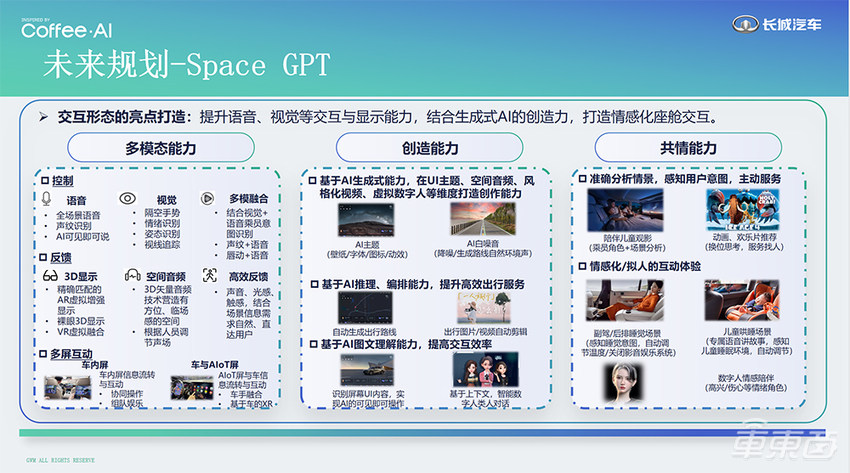Image resolution: width=850 pixels, height=473 pixels.
Task: Click the microphone icon beside 语音
Action: [47, 199]
